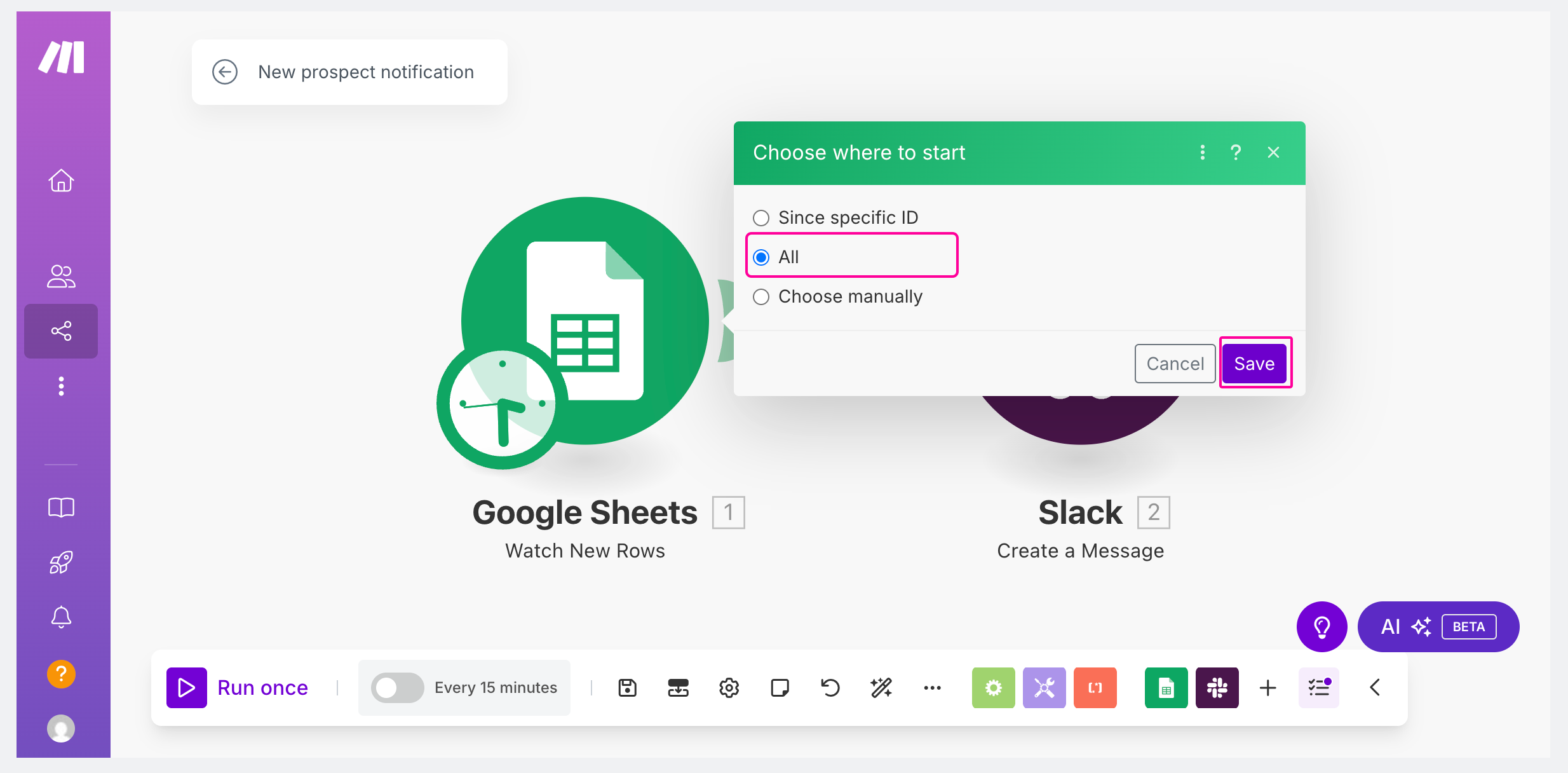Screen dimensions: 1568x773
Task: Open the orange Help question icon
Action: click(61, 673)
